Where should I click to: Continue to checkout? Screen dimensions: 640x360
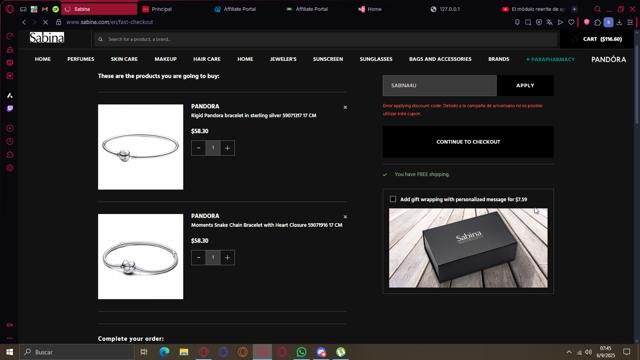click(468, 142)
